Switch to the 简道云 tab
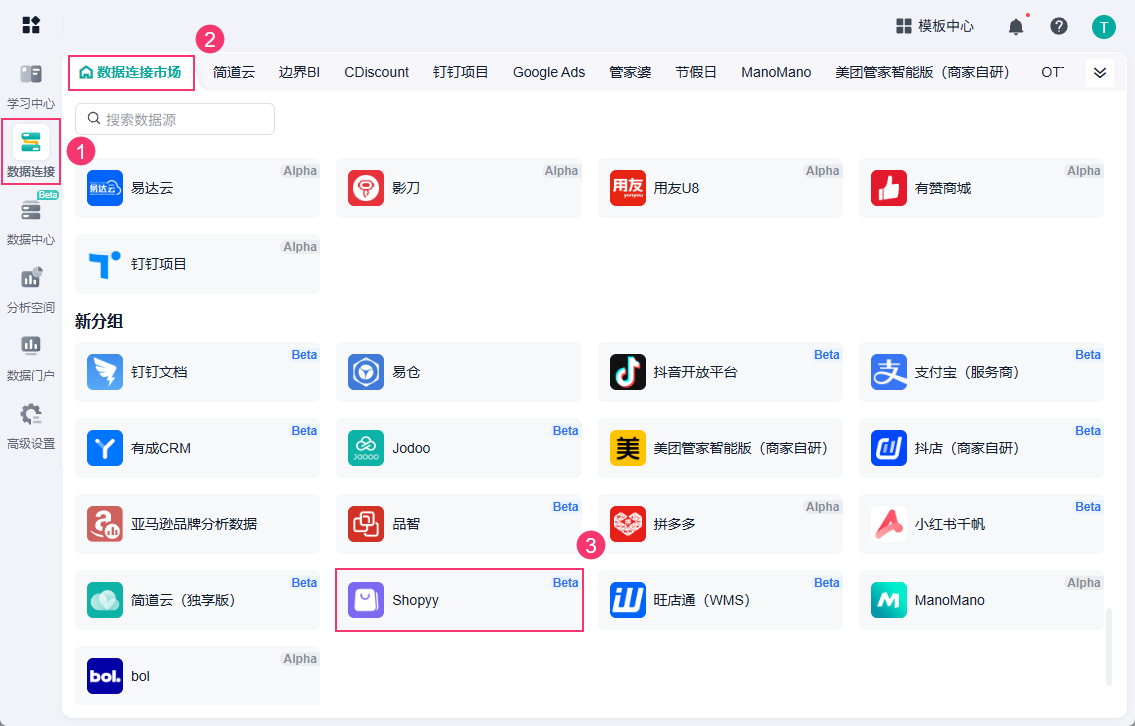The image size is (1135, 726). 234,72
